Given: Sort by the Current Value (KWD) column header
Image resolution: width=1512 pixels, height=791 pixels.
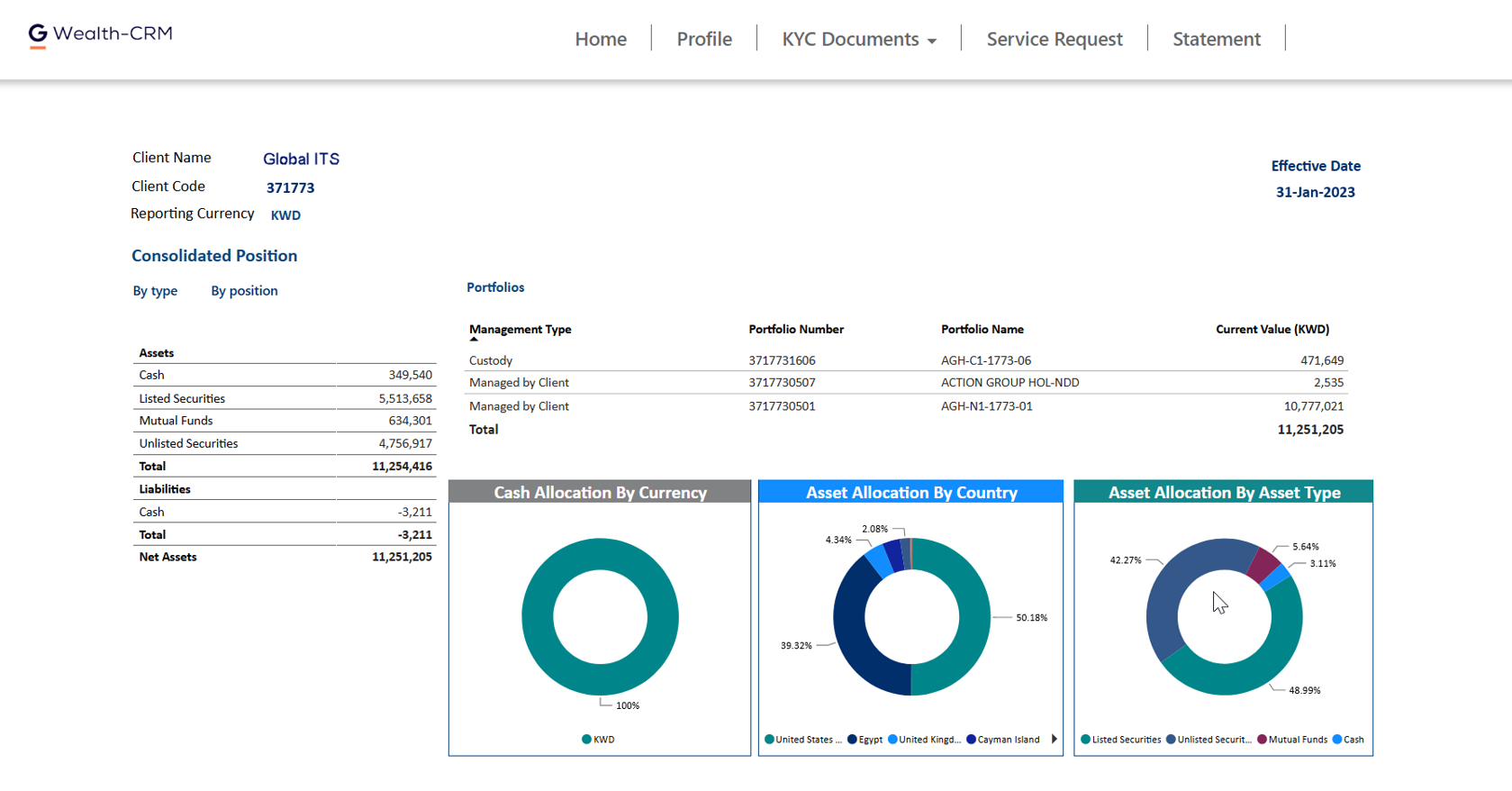Looking at the screenshot, I should pos(1272,330).
